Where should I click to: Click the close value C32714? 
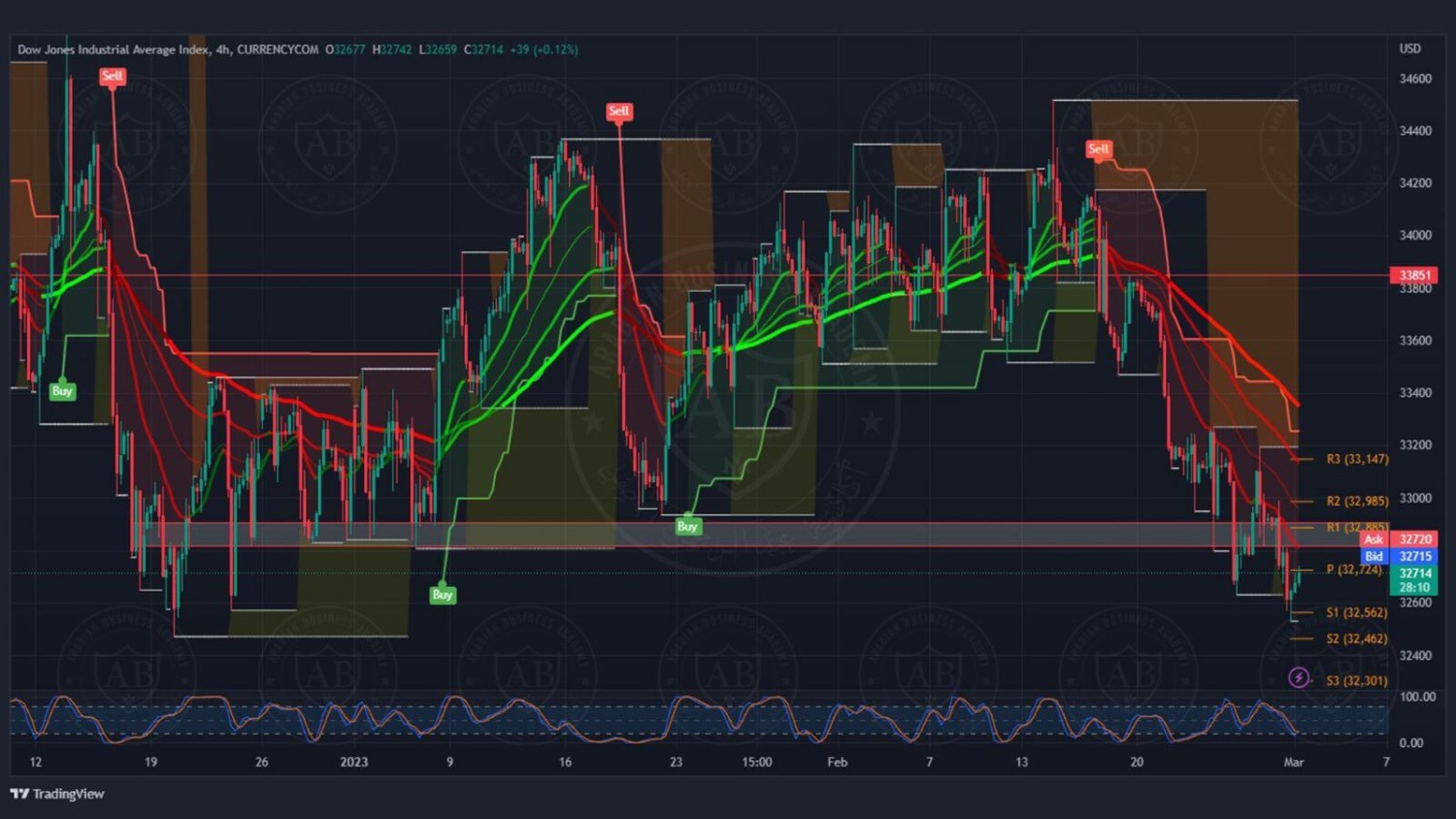point(483,49)
